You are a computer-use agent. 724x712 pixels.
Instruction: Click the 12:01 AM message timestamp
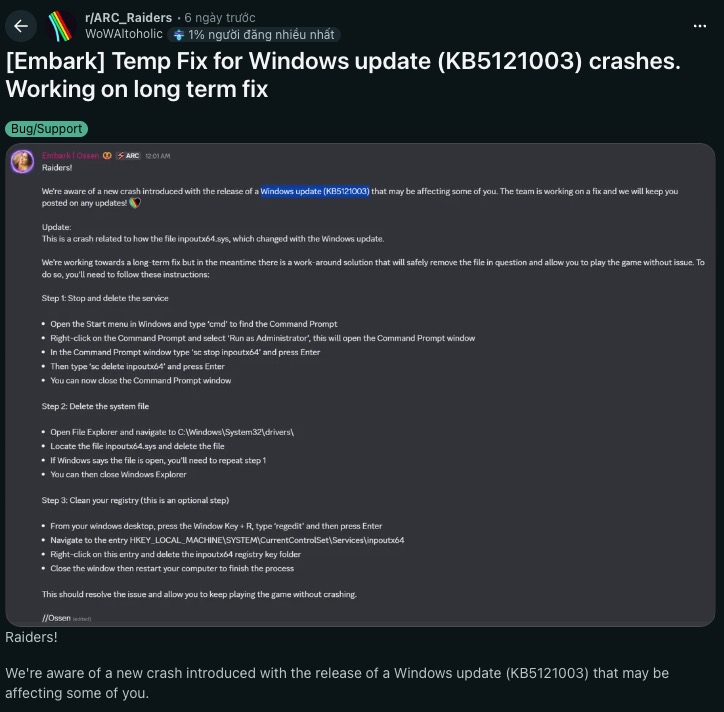[157, 156]
